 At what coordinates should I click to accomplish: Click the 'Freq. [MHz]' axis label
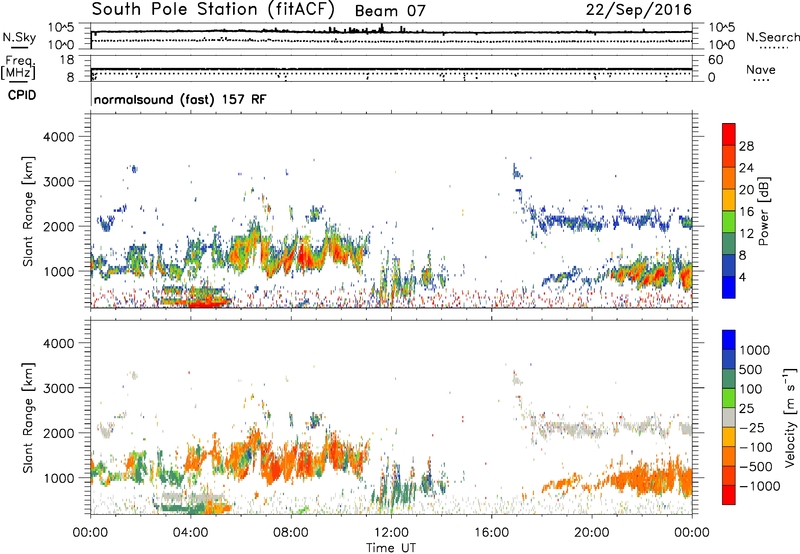point(18,67)
